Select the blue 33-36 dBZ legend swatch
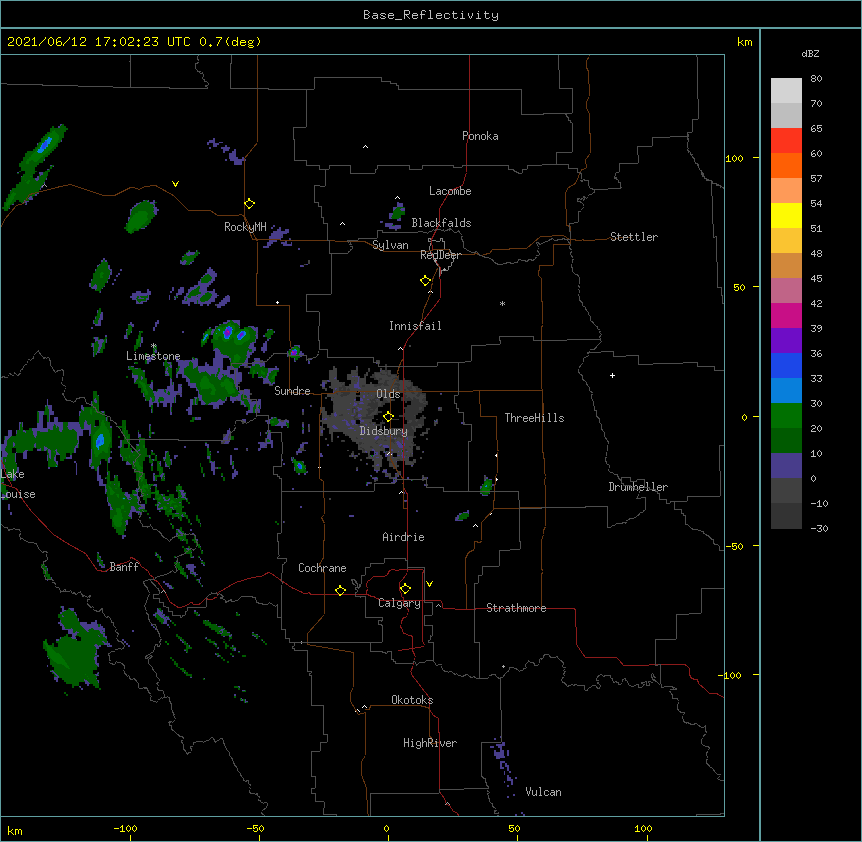 coord(786,365)
